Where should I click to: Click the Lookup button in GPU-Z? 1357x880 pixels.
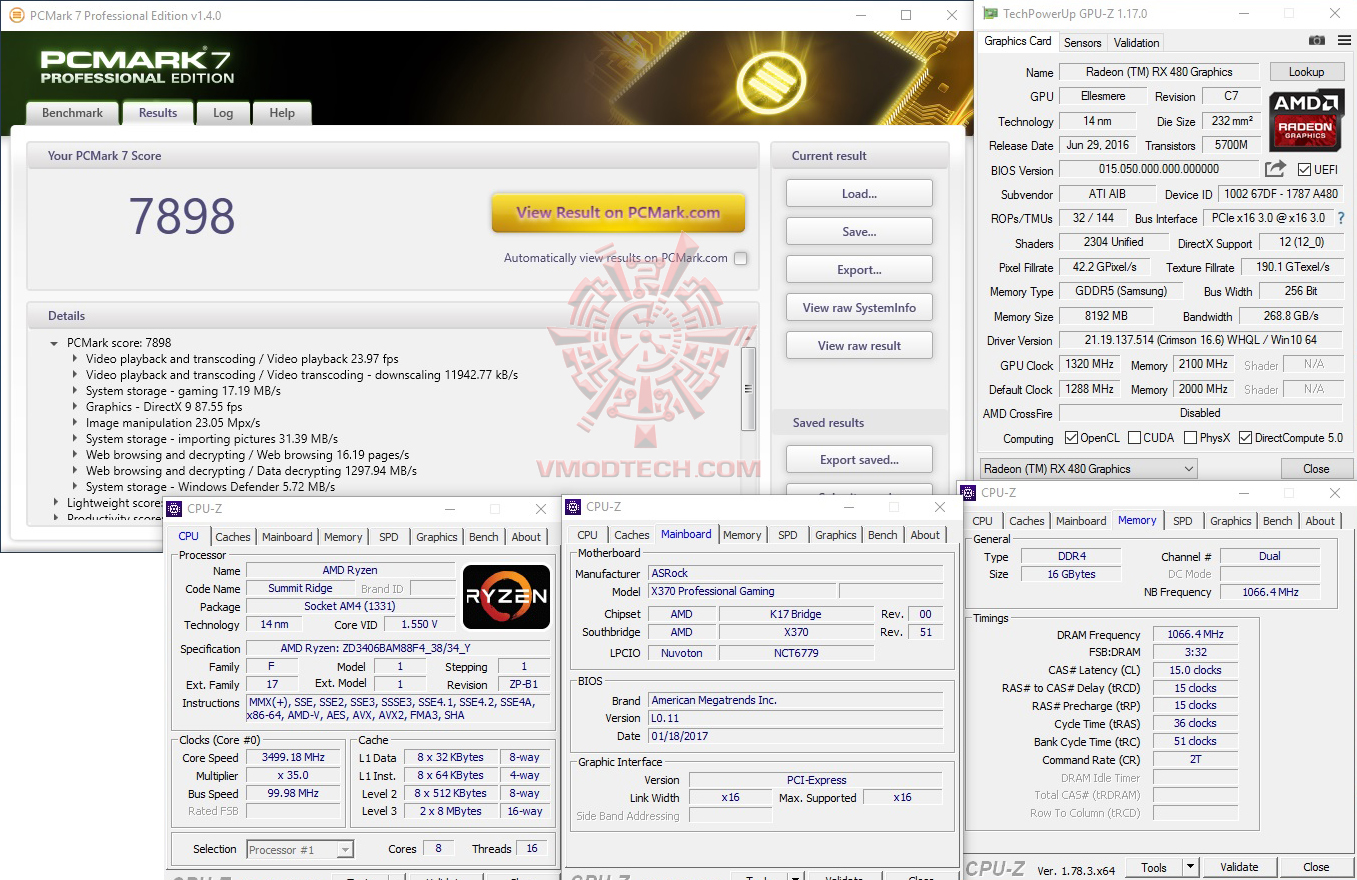(x=1307, y=71)
